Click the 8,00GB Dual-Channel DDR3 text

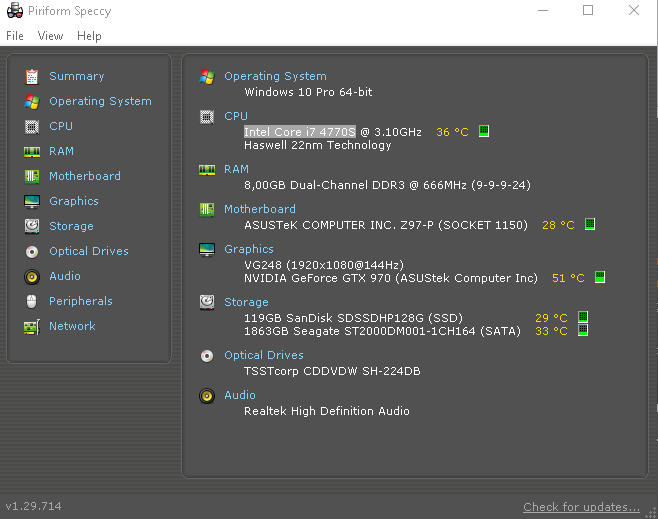pyautogui.click(x=387, y=185)
